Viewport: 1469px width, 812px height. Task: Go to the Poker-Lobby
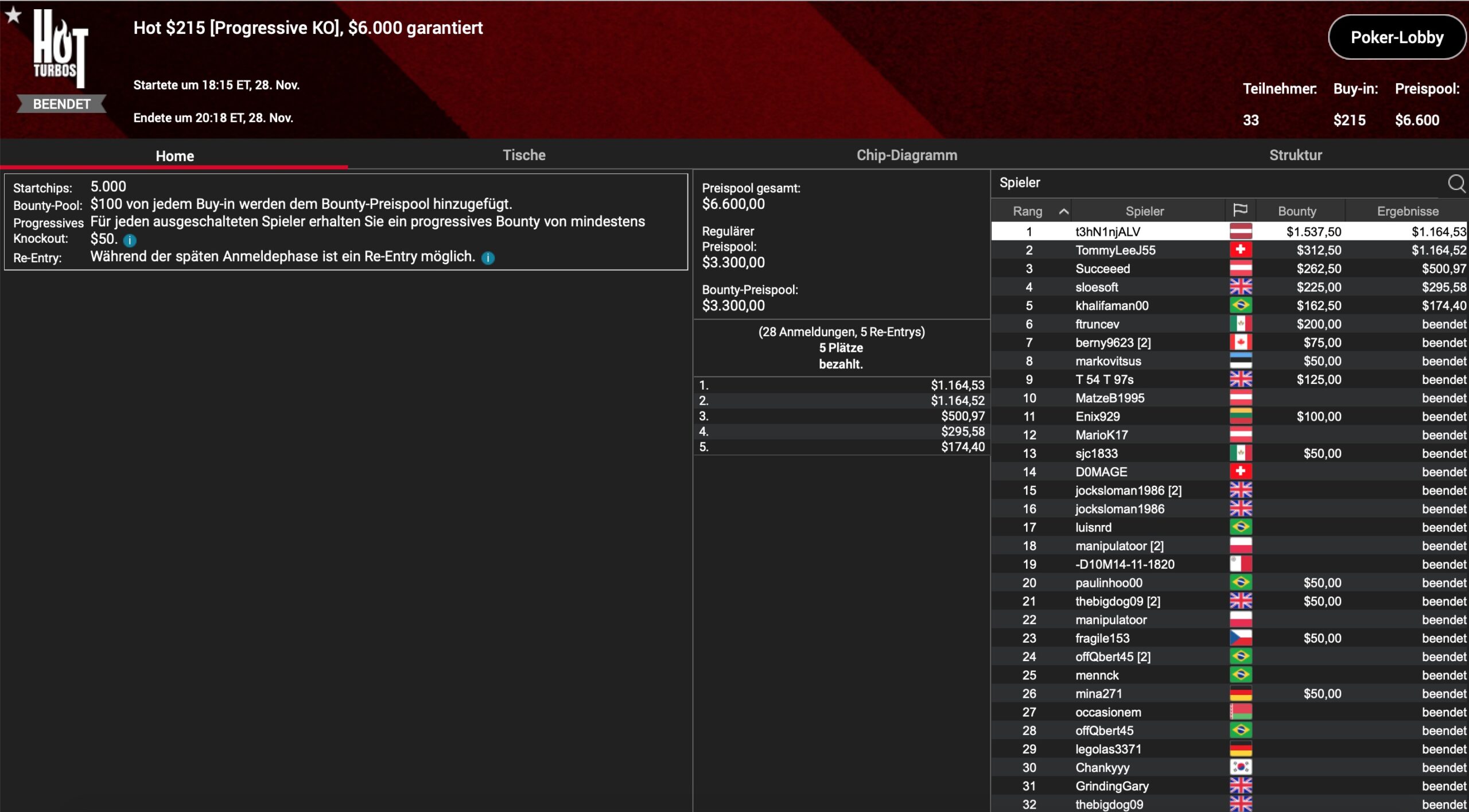point(1396,37)
